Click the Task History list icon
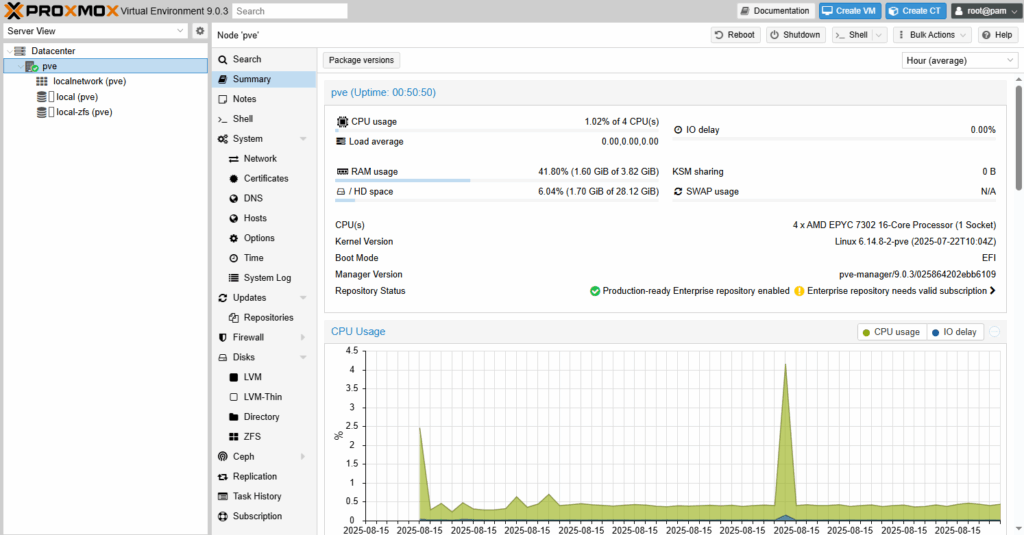The height and width of the screenshot is (535, 1024). pyautogui.click(x=223, y=496)
